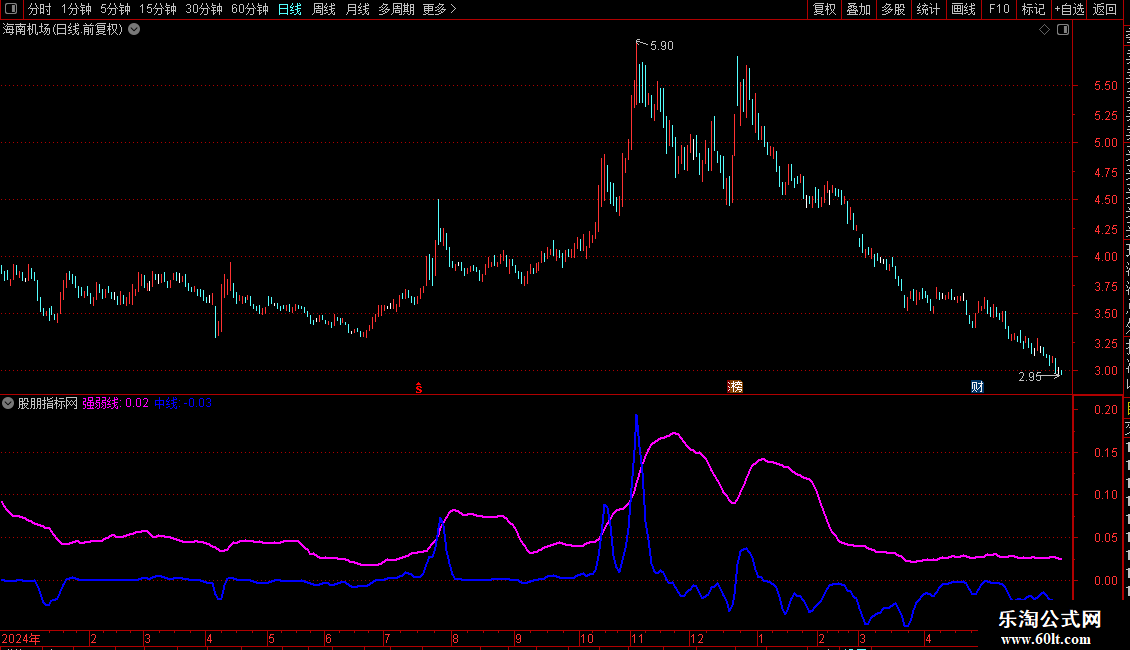Switch to 分时 intraday view
Image resolution: width=1130 pixels, height=650 pixels.
(x=40, y=9)
